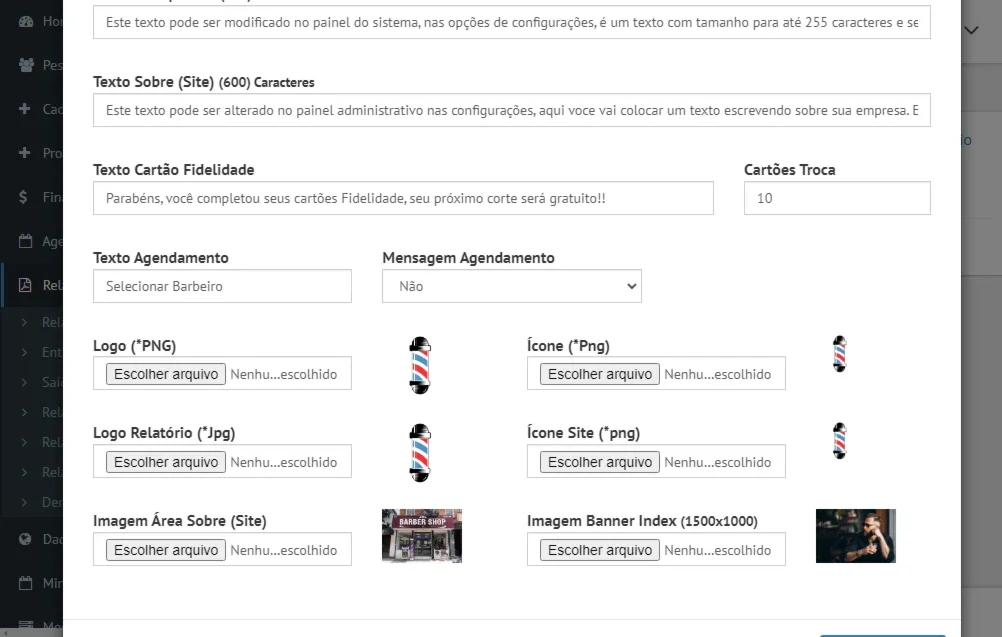1002x637 pixels.
Task: Click the sidebar globe icon
Action: [26, 539]
